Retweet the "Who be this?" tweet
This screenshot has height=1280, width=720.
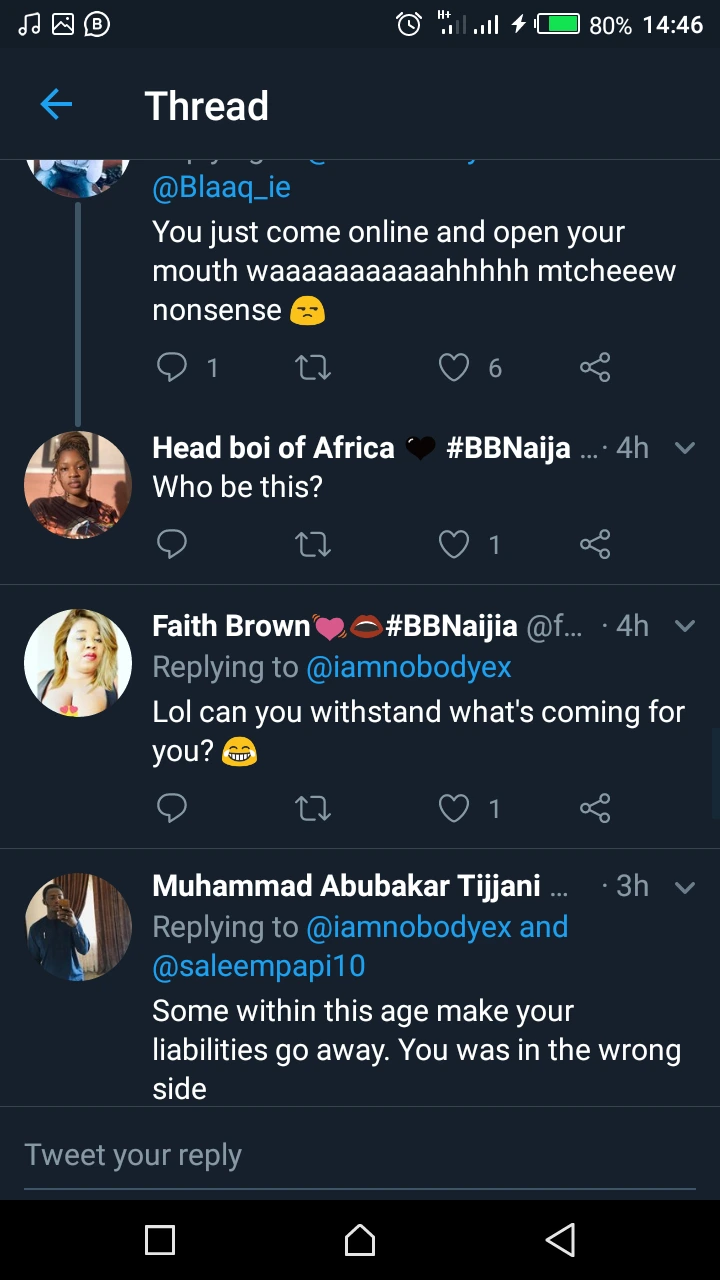pyautogui.click(x=313, y=544)
